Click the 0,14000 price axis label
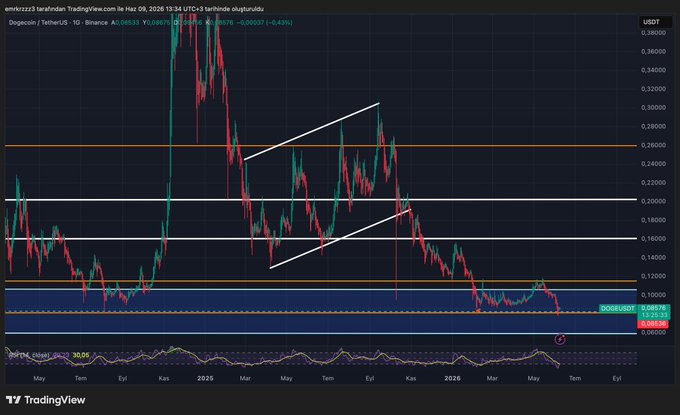680x415 pixels. point(653,257)
